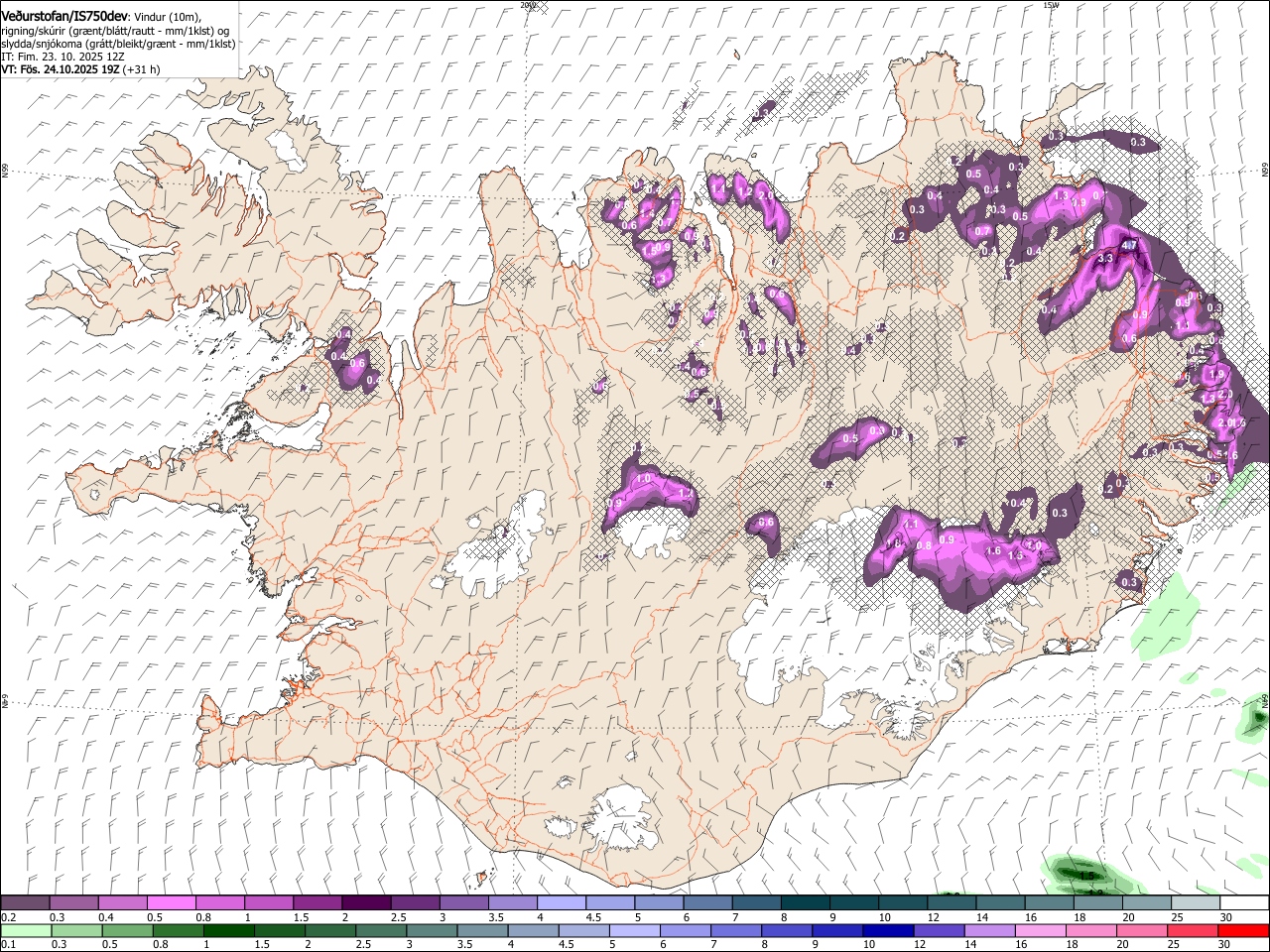The width and height of the screenshot is (1270, 952).
Task: Select the bright red 30 rain legend swatch
Action: pyautogui.click(x=1244, y=930)
